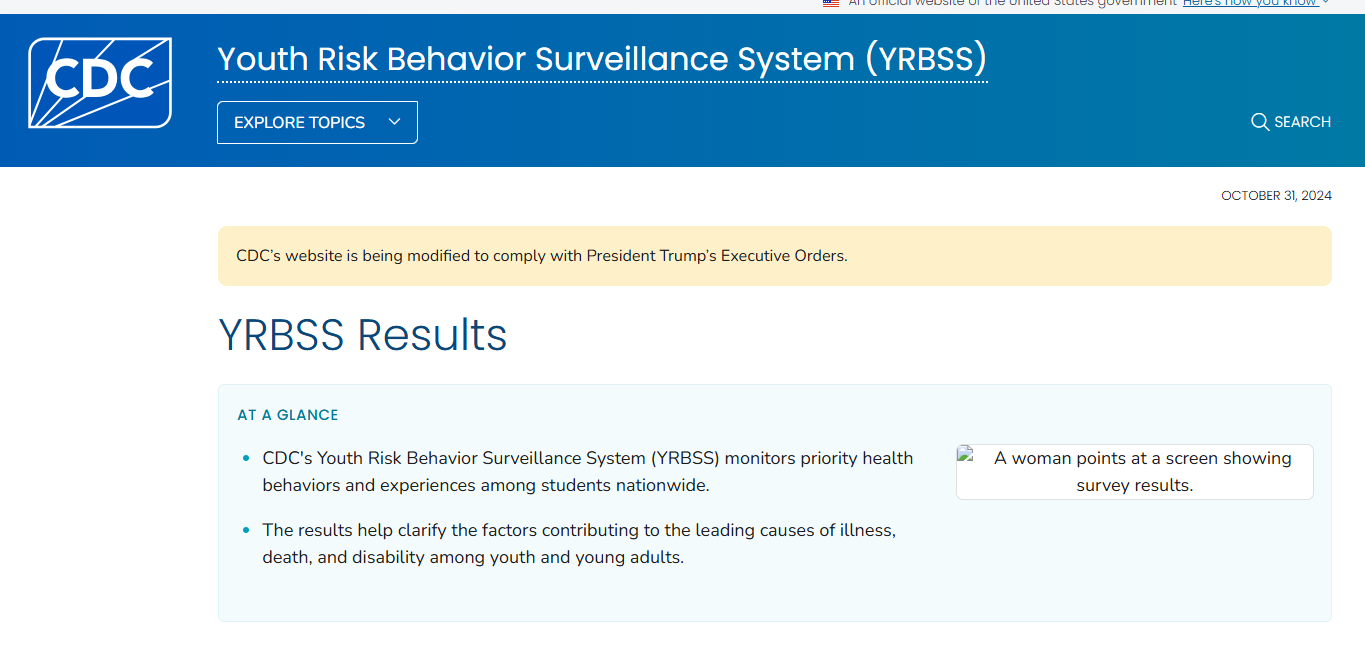Open the Youth Risk Behavior Surveillance System title link
The image size is (1365, 666).
point(602,59)
